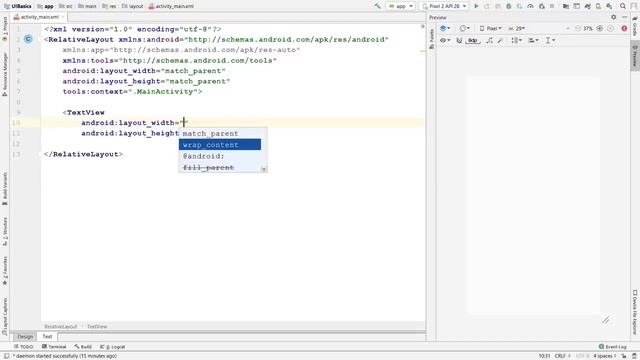Open the View Options eye dropdown
Viewport: 640px width, 360px height.
point(445,40)
